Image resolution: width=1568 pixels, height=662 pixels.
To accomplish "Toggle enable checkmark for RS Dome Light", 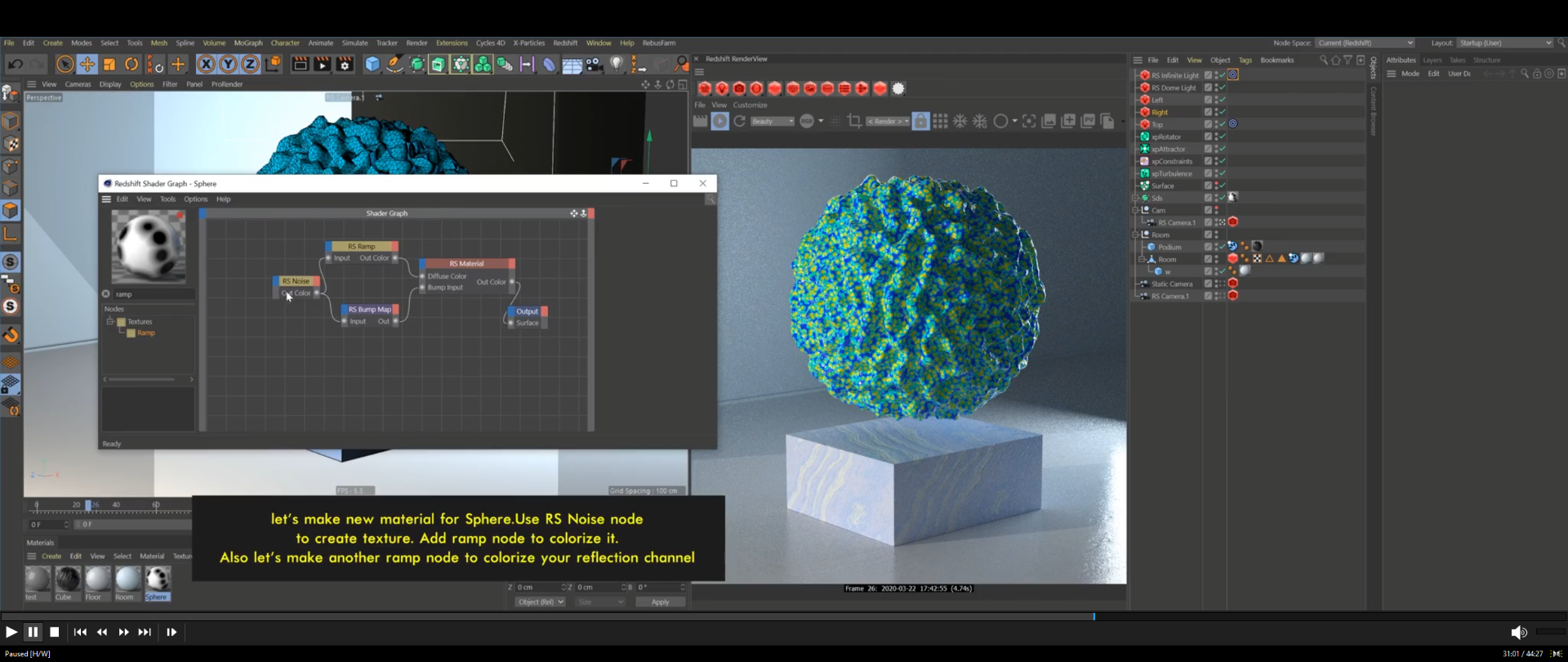I will (x=1222, y=87).
